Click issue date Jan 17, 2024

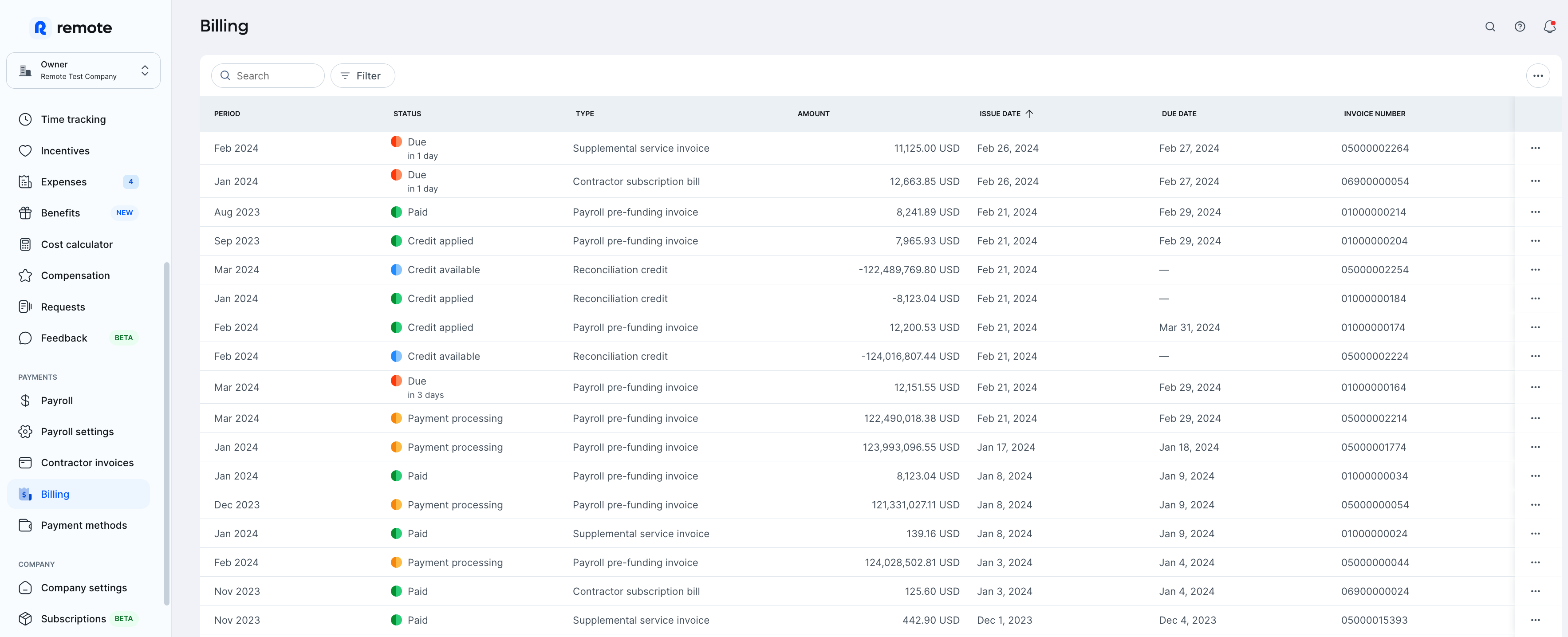pos(1005,447)
